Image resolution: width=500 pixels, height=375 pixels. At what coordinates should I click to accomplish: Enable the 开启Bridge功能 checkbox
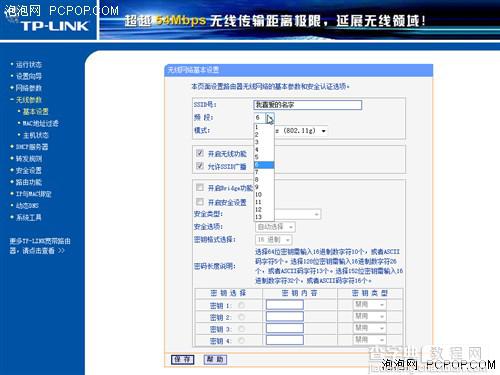point(200,187)
